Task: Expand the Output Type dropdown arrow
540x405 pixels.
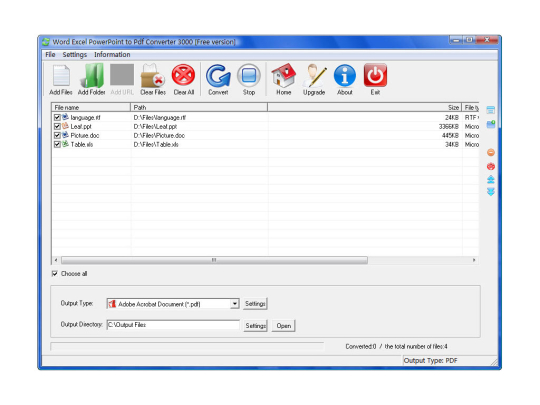Action: pos(235,304)
